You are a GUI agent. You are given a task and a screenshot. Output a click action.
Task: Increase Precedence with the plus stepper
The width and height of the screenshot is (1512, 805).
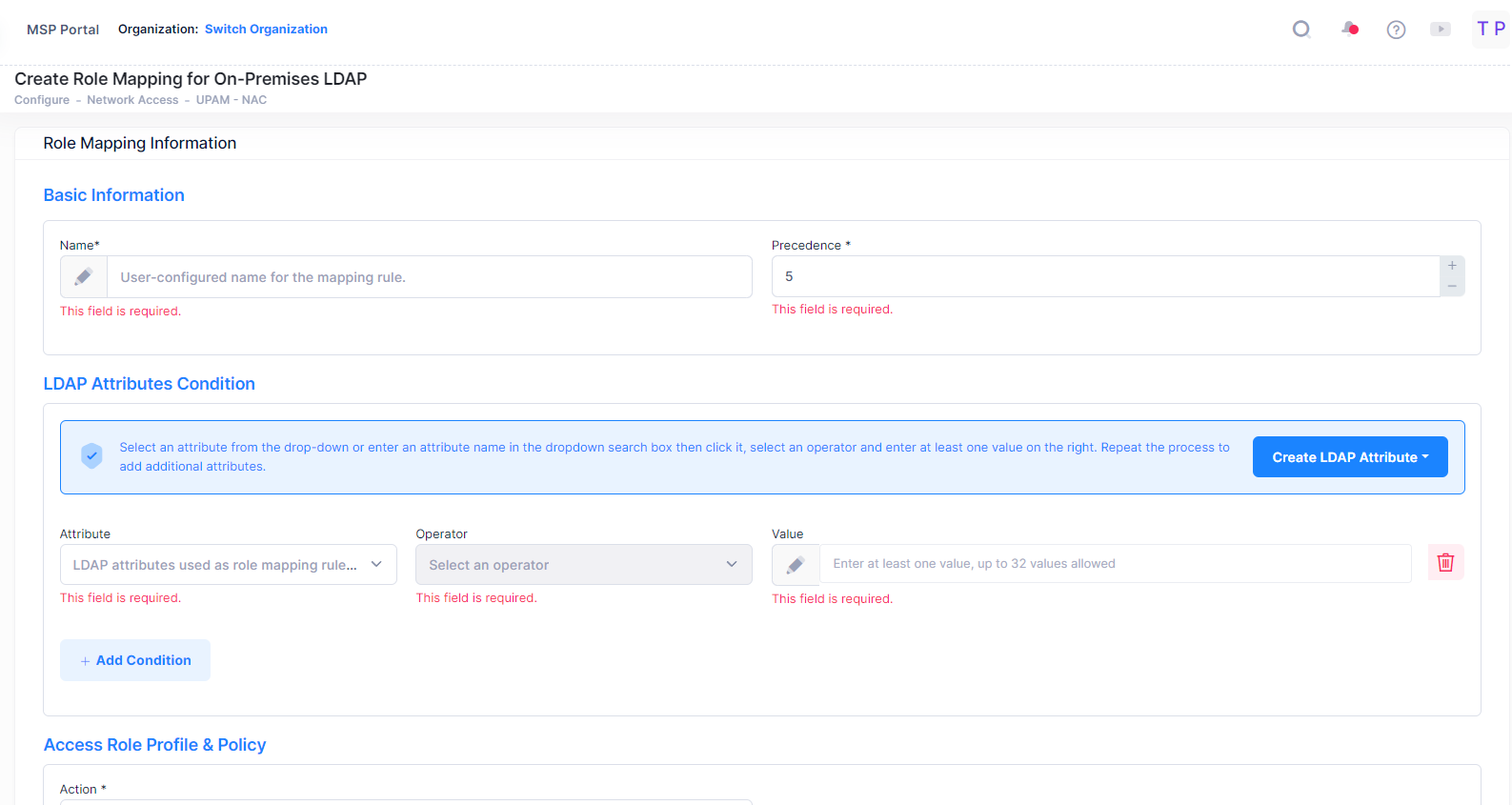pyautogui.click(x=1452, y=266)
